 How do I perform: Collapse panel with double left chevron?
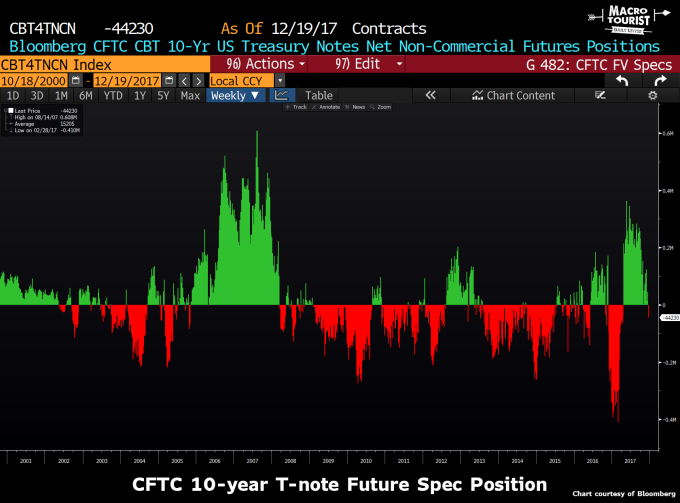[x=431, y=96]
